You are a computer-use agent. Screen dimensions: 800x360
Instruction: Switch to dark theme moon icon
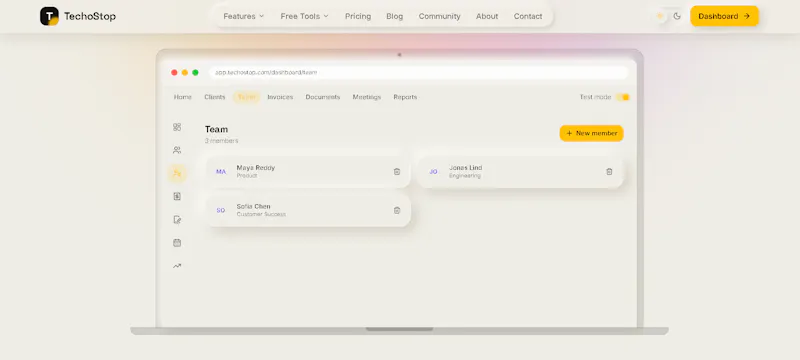677,16
